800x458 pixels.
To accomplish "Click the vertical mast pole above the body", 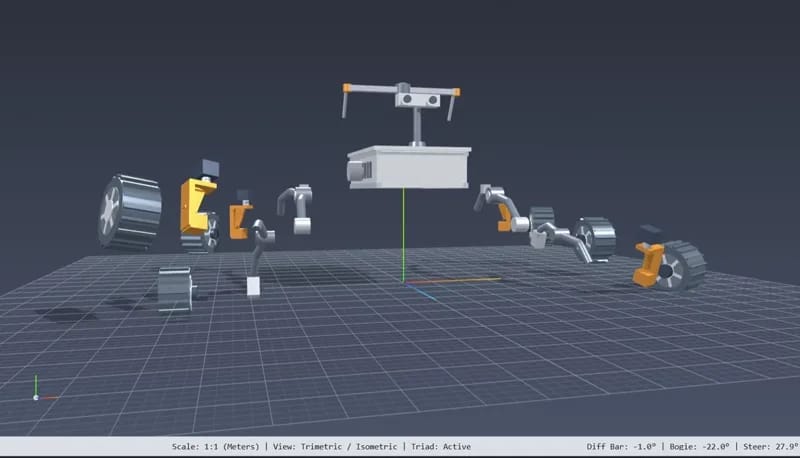I will click(x=417, y=126).
